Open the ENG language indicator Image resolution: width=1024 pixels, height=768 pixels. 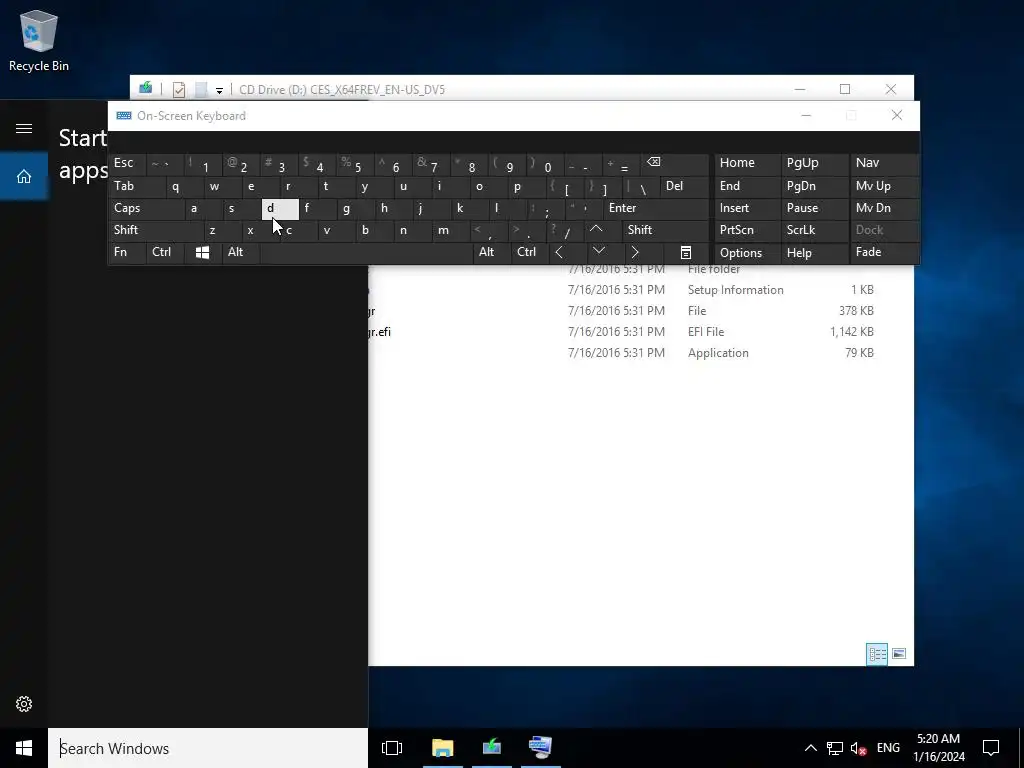888,748
